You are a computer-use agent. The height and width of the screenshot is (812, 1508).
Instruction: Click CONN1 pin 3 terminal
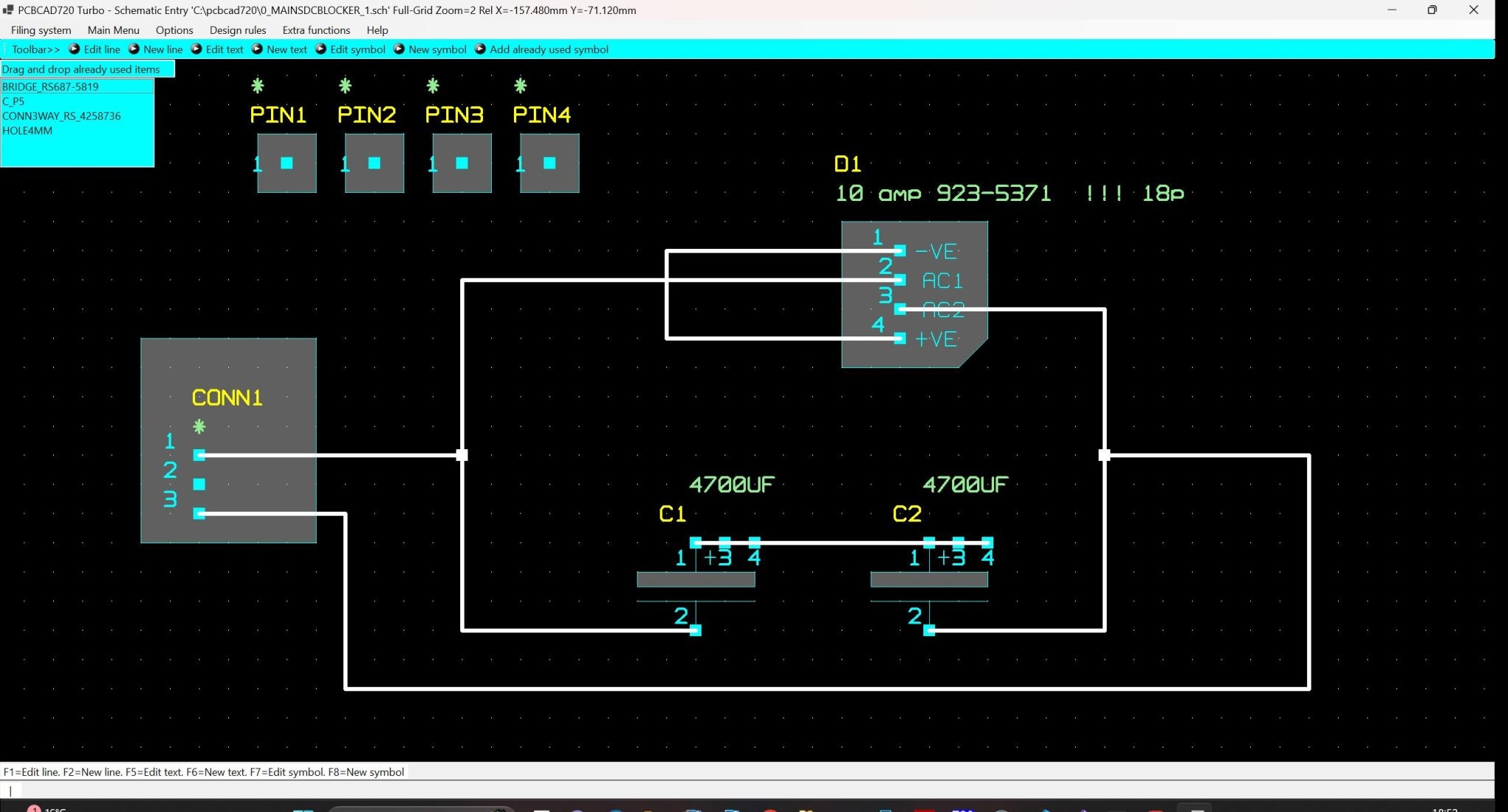[199, 513]
